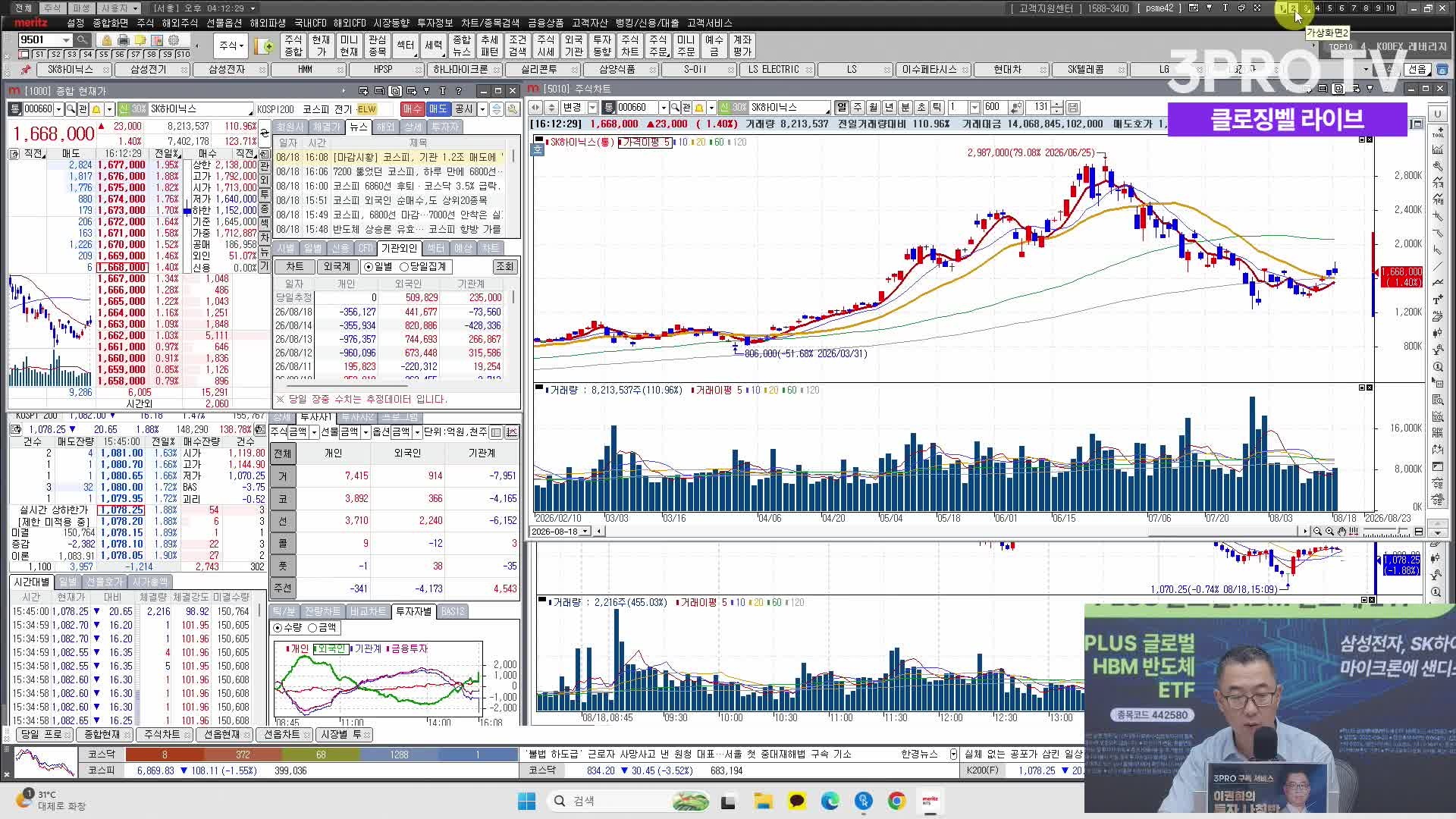Toggle minute 분 period button in chart toolbar
The image size is (1456, 819).
905,108
